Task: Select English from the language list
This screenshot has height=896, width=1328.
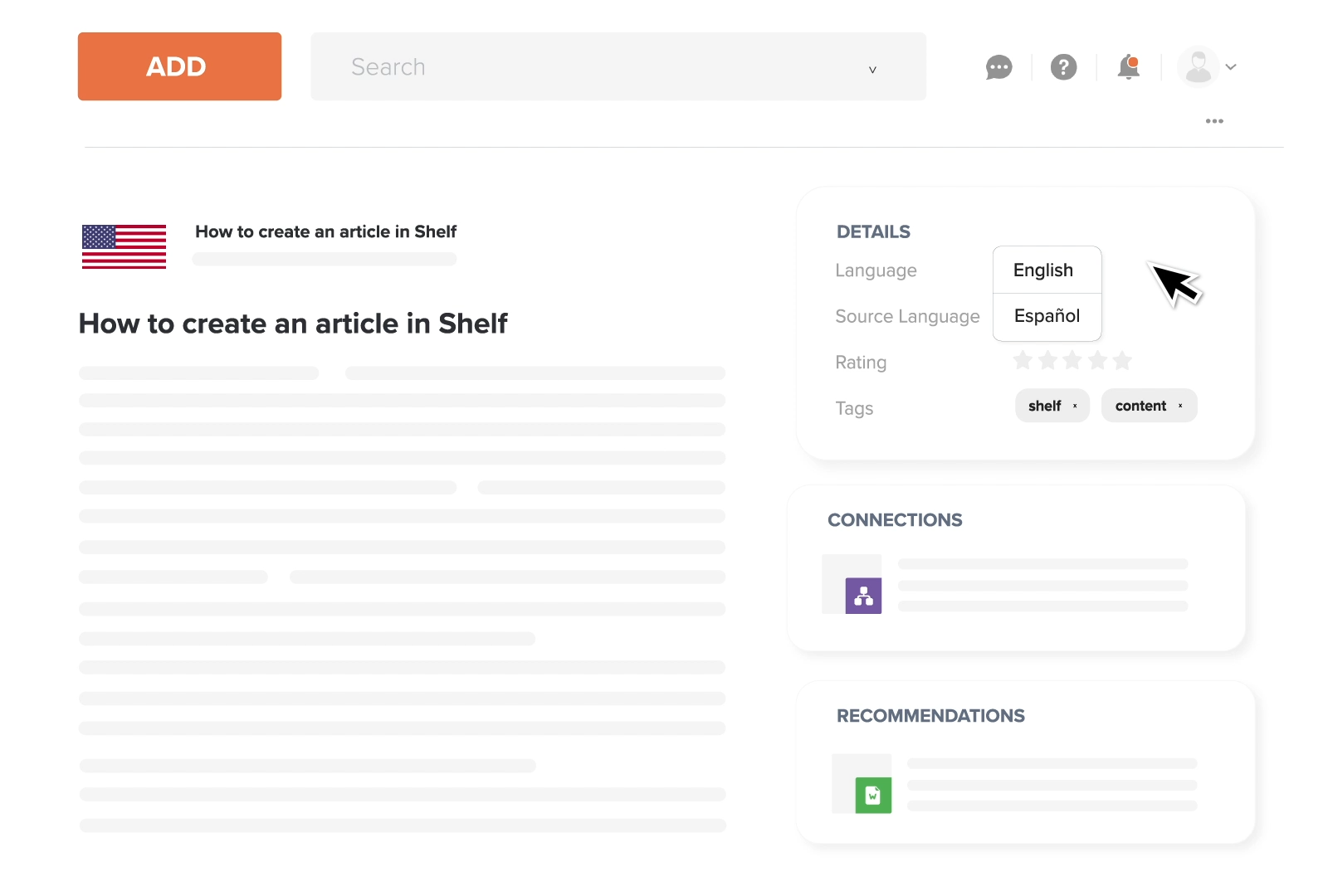Action: point(1043,270)
